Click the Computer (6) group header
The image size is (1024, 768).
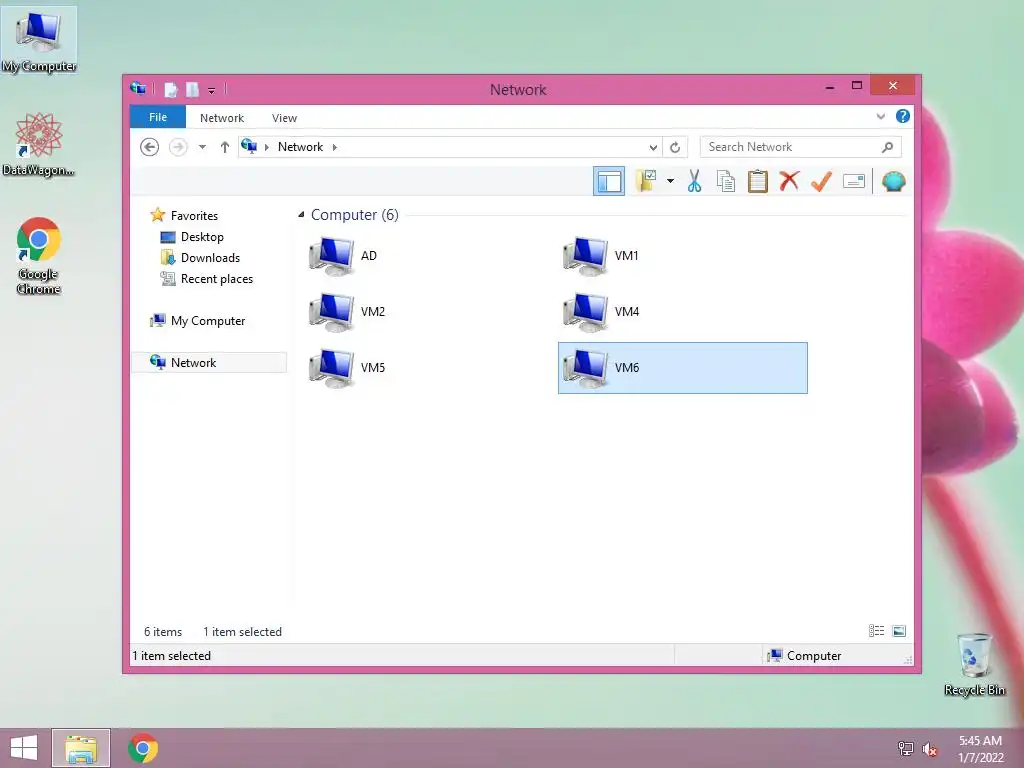click(x=355, y=215)
